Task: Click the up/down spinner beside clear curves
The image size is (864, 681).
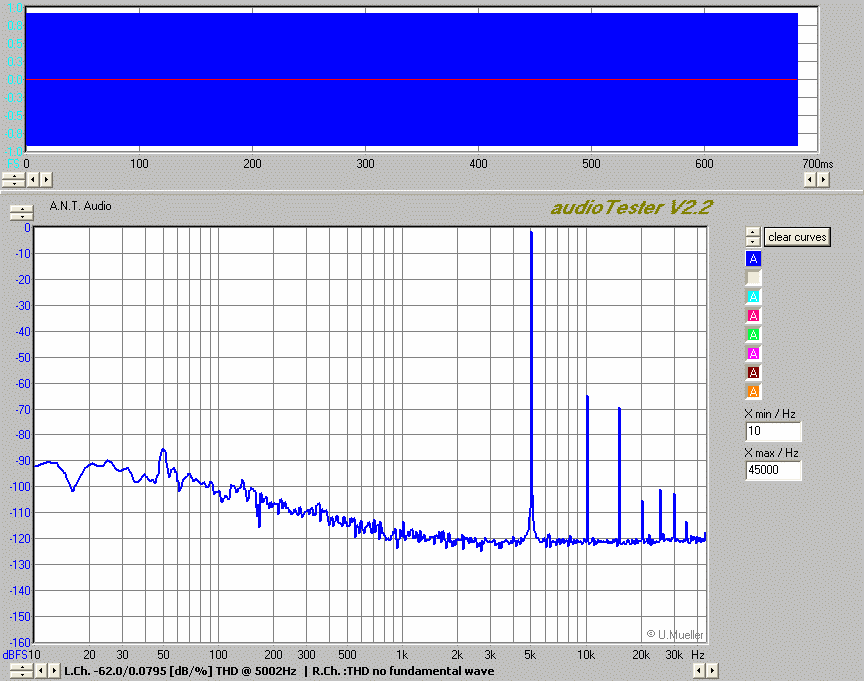Action: (753, 237)
